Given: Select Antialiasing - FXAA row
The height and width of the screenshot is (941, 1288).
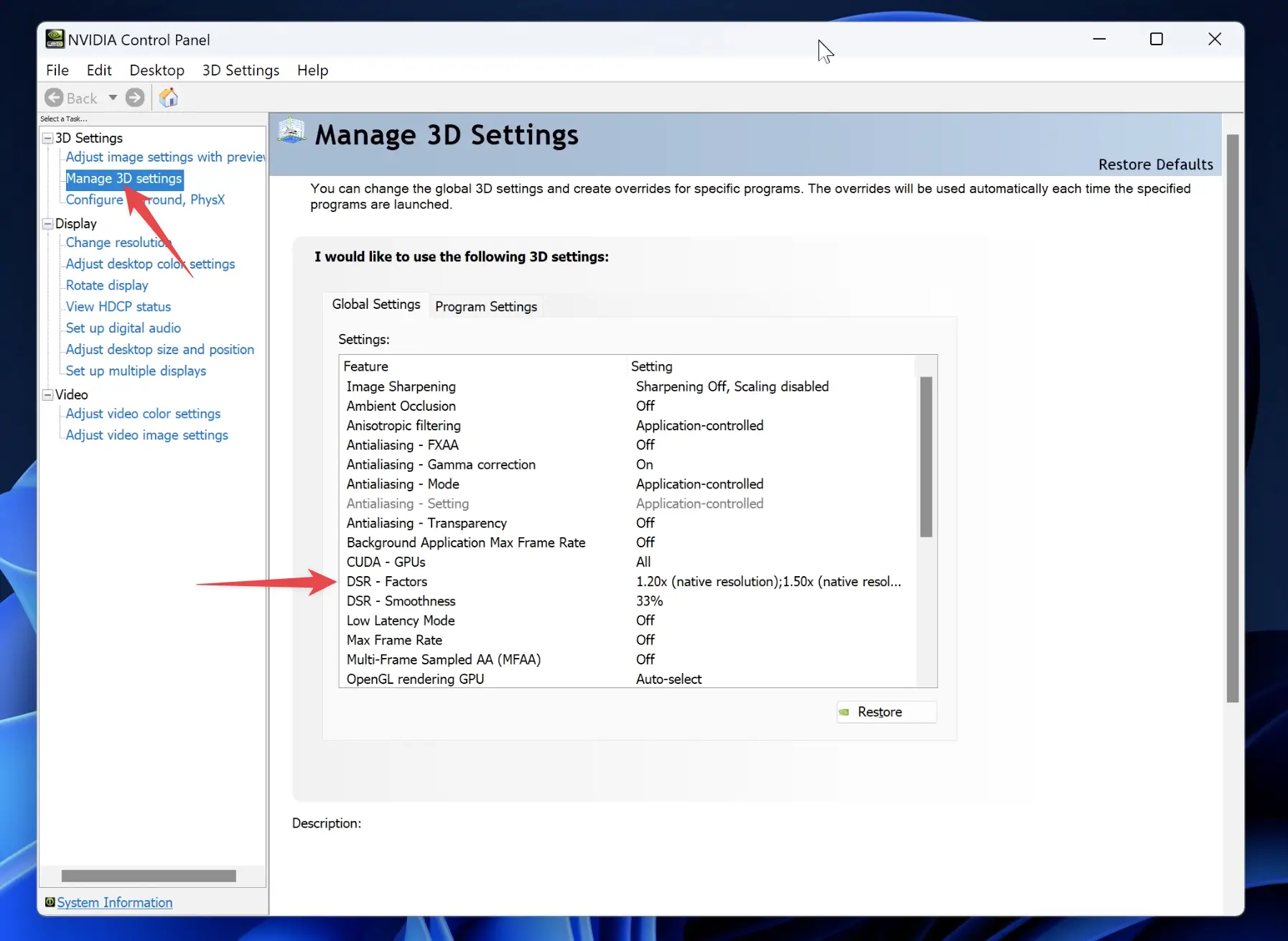Looking at the screenshot, I should (x=628, y=445).
